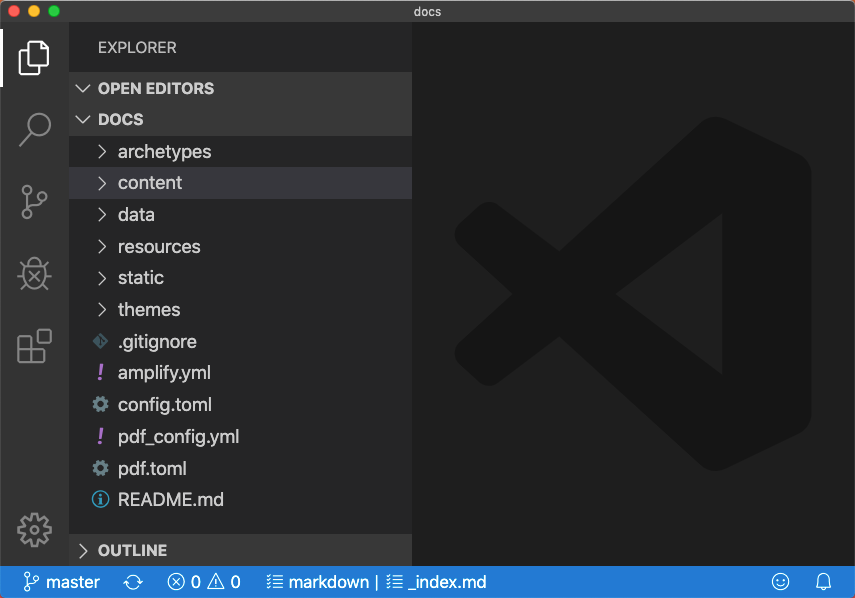Open the Explorer view in activity bar
This screenshot has width=855, height=598.
coord(34,57)
